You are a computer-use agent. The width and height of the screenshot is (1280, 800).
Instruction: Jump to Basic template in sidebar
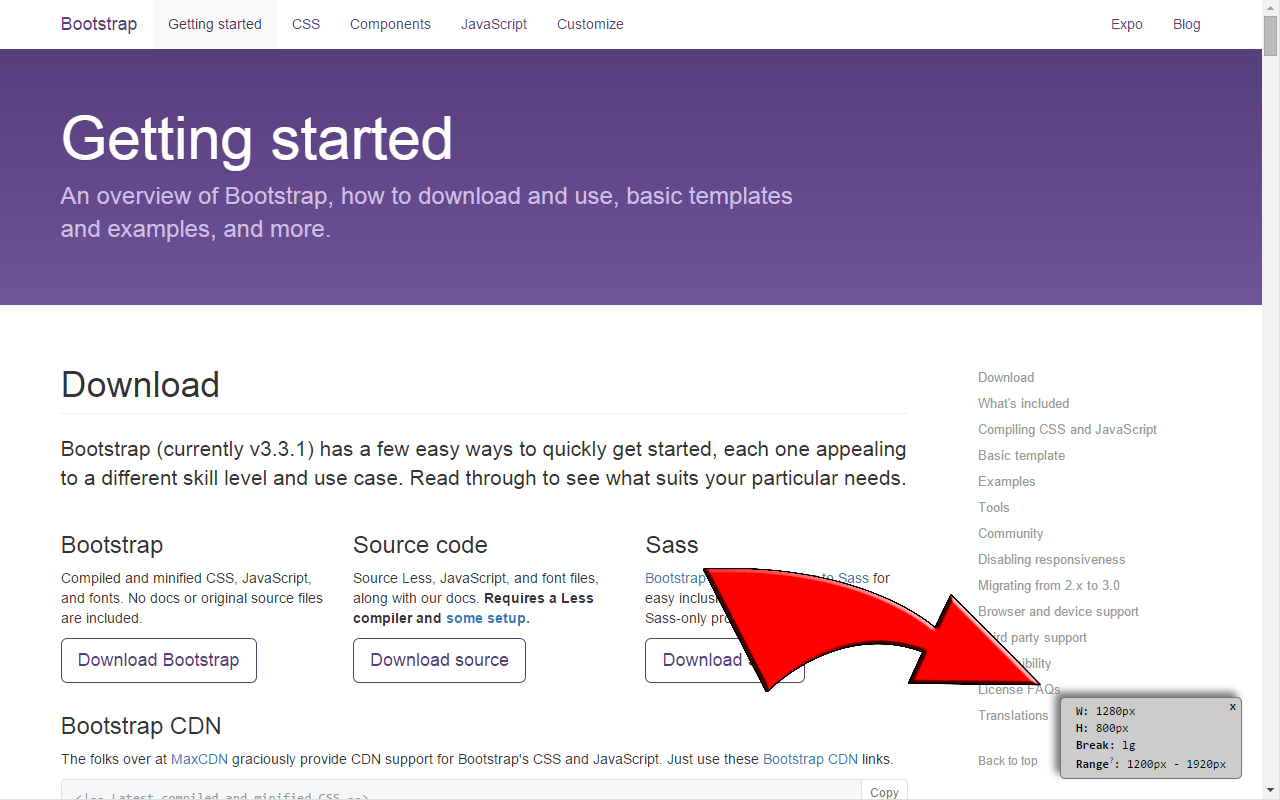[1021, 455]
